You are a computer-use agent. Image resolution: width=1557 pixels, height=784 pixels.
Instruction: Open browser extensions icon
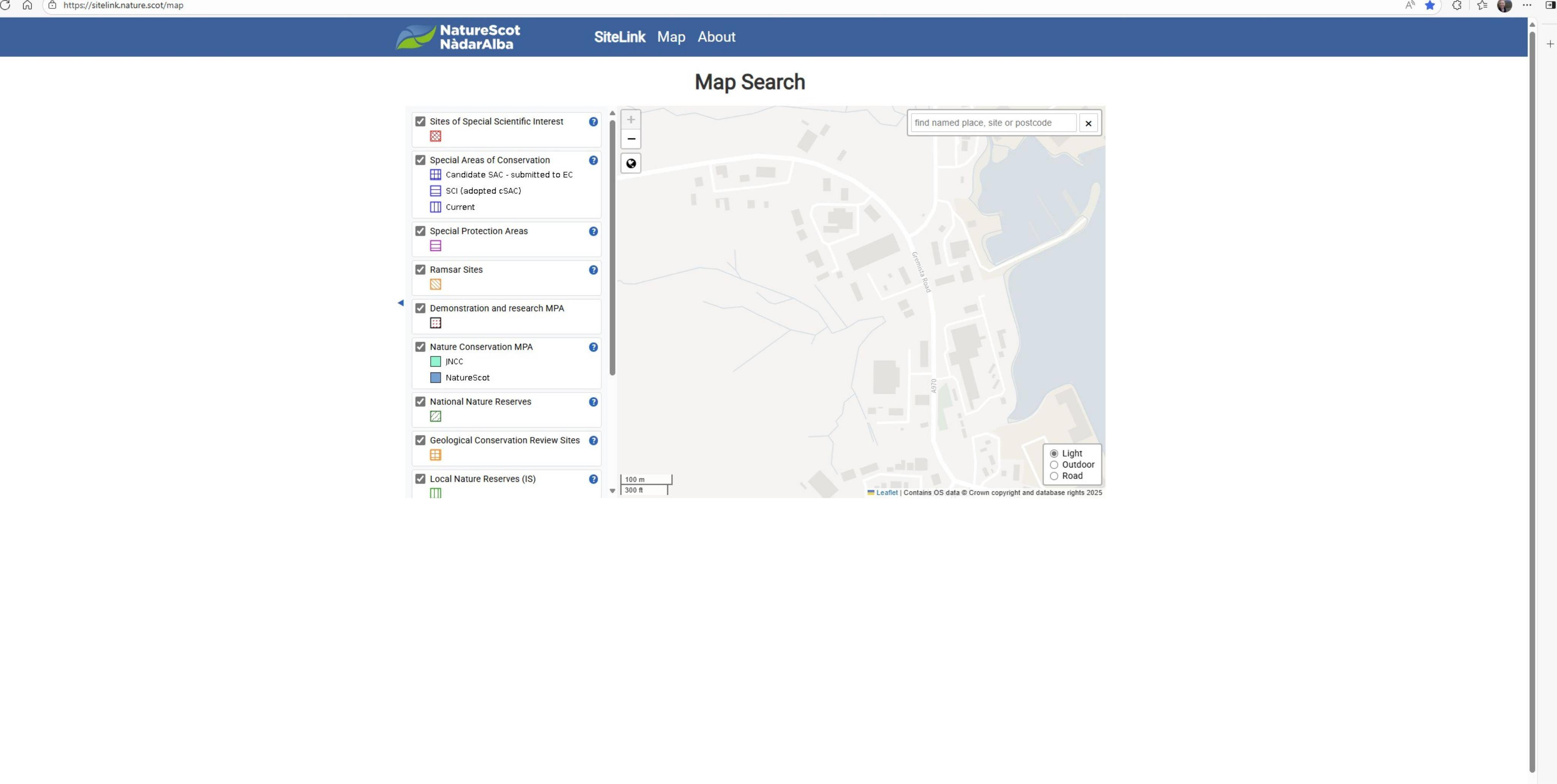point(1457,5)
